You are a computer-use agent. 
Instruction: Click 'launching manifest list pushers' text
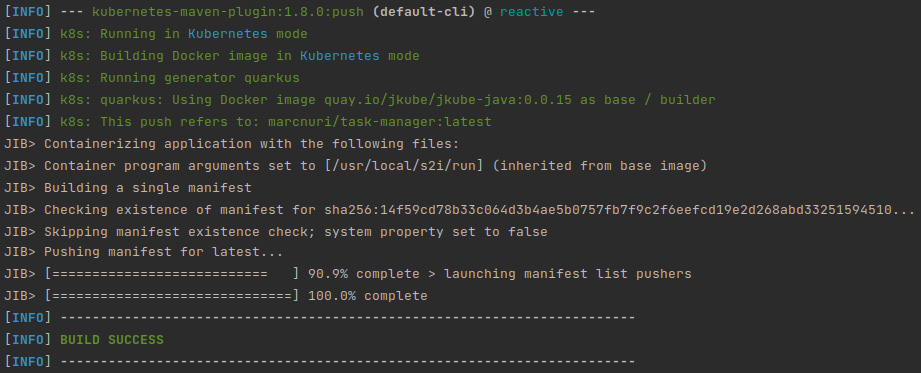pos(568,274)
